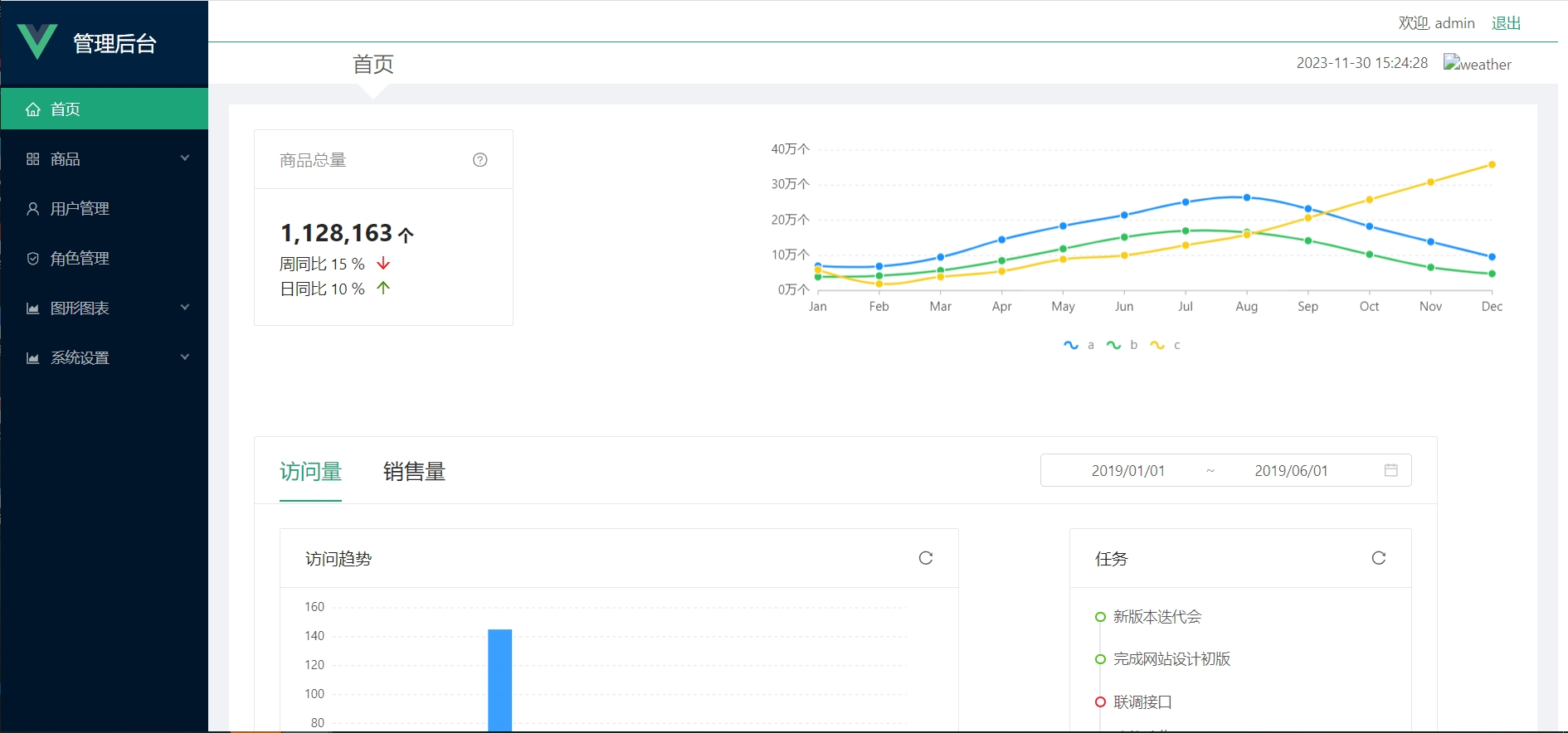Image resolution: width=1568 pixels, height=733 pixels.
Task: Click the green Vue logo
Action: click(x=37, y=41)
